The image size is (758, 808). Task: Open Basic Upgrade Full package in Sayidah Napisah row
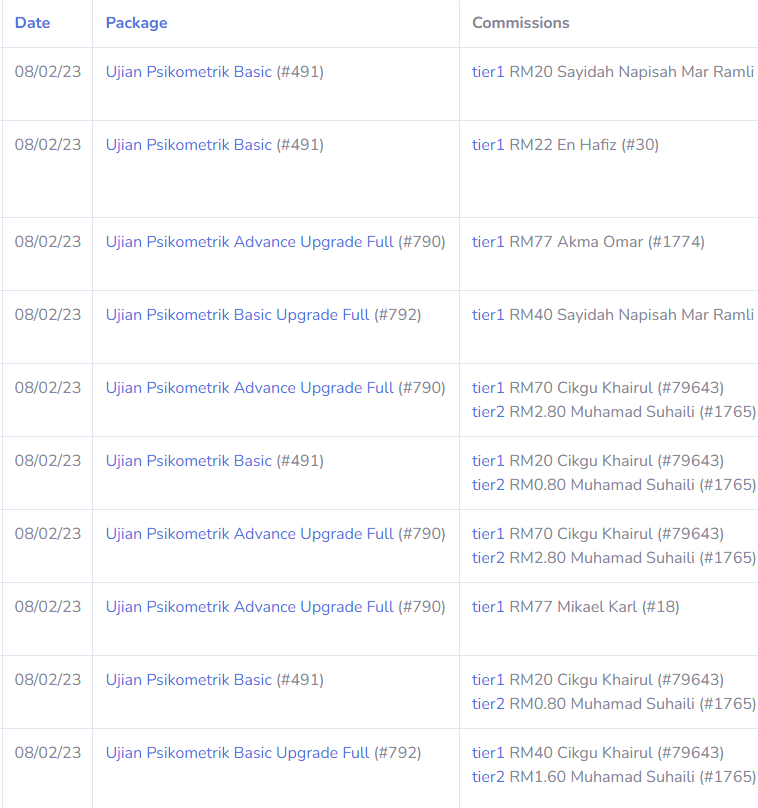click(x=238, y=315)
